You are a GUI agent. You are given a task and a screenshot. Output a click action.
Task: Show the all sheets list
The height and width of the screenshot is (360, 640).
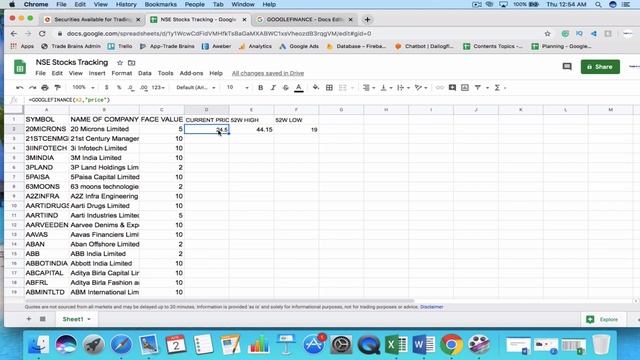pos(42,319)
